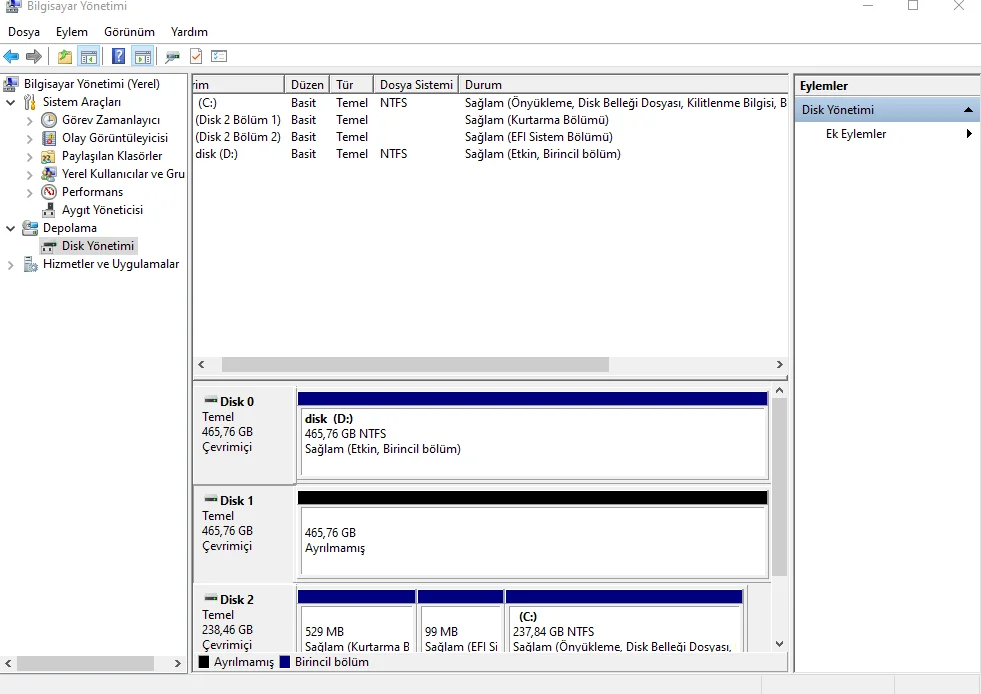
Task: Click the Disk 2 drive icon
Action: [x=211, y=598]
